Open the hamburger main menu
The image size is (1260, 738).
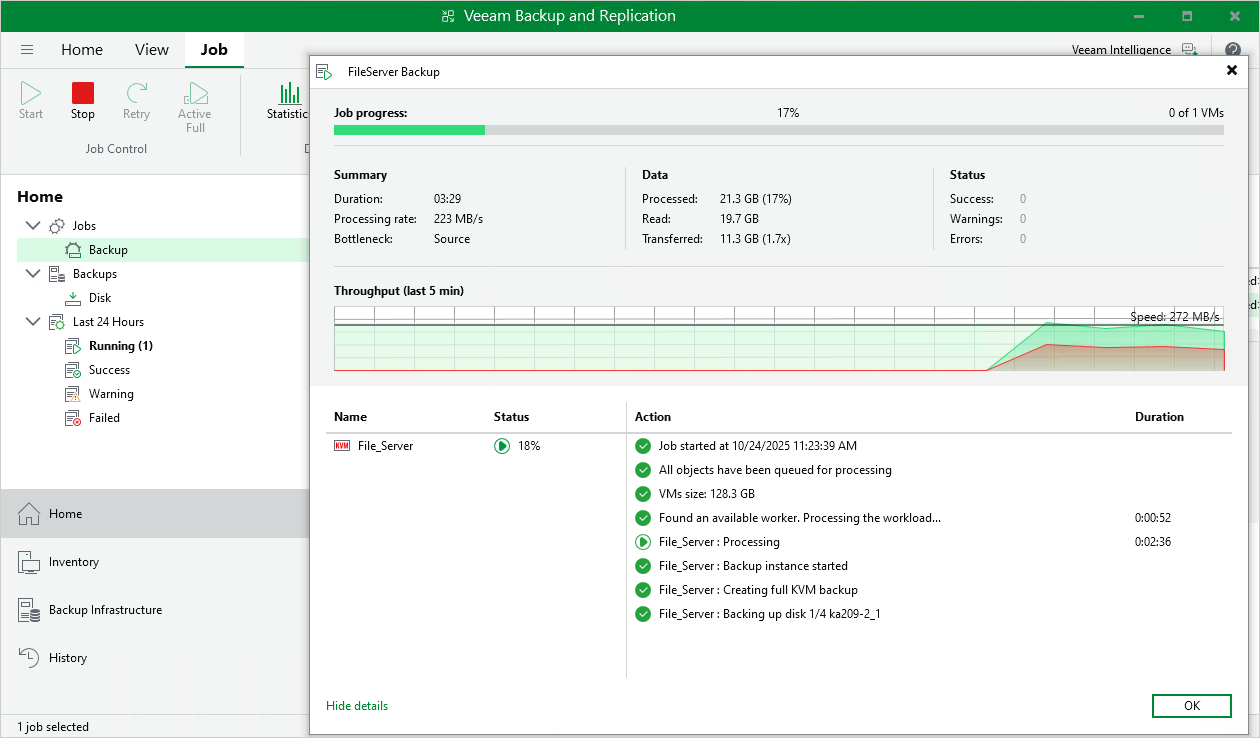[27, 50]
